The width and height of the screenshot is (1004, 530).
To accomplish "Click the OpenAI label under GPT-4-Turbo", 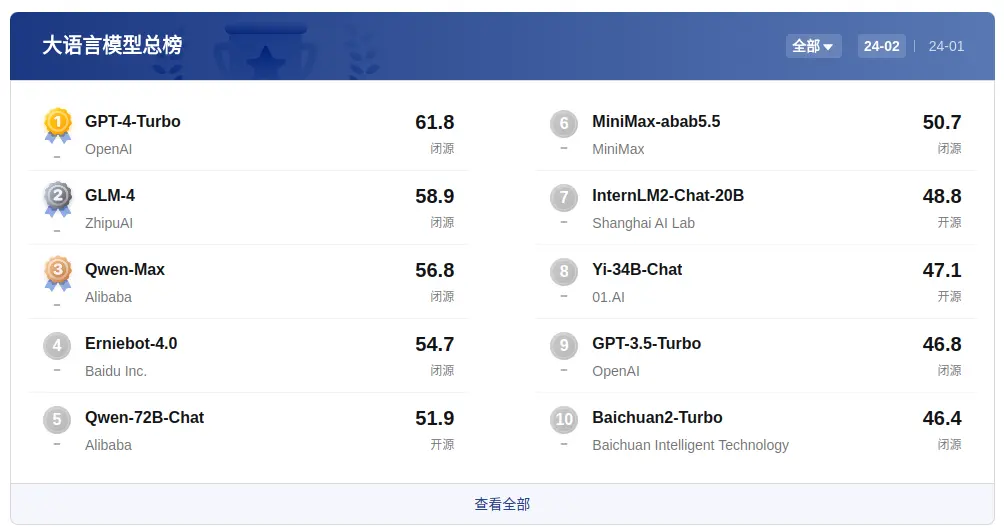I will click(108, 149).
